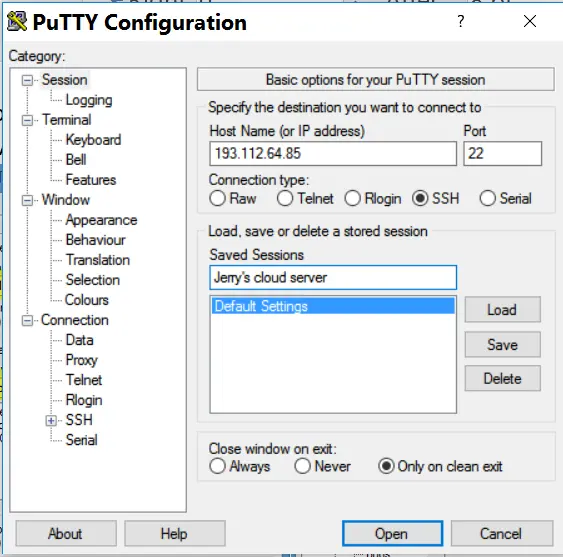Open the Appearance category
563x557 pixels.
(x=101, y=220)
